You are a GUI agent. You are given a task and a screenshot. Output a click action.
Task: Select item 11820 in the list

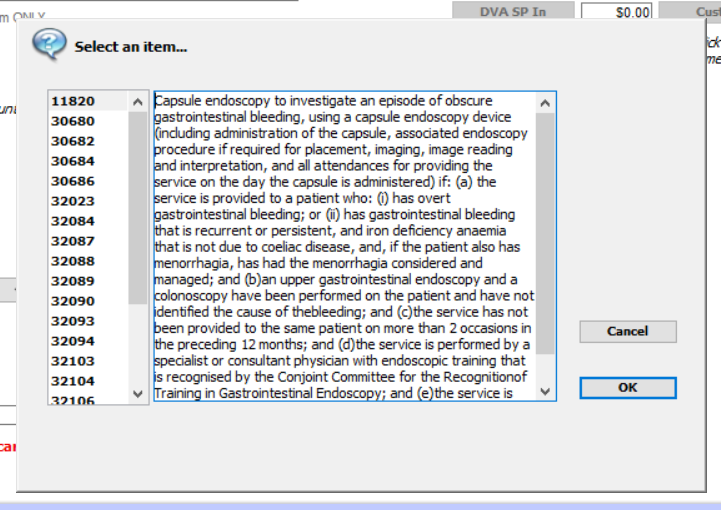click(87, 101)
